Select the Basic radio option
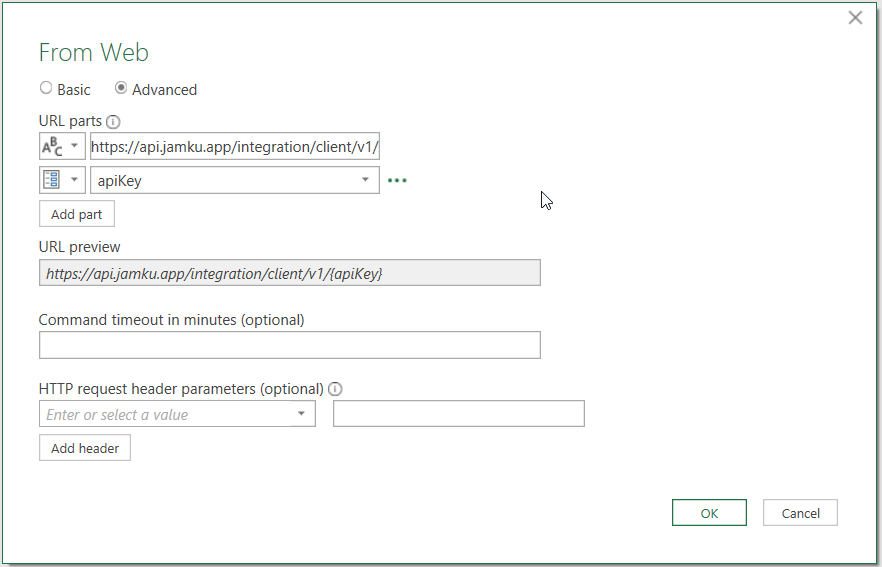 [46, 89]
